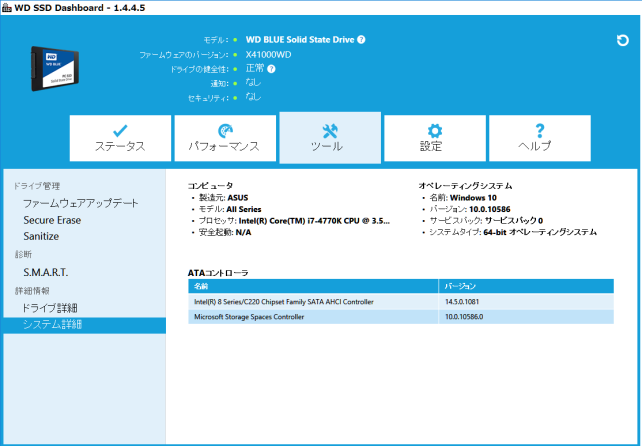Choose Sanitize in the sidebar
This screenshot has height=446, width=642.
(x=41, y=236)
